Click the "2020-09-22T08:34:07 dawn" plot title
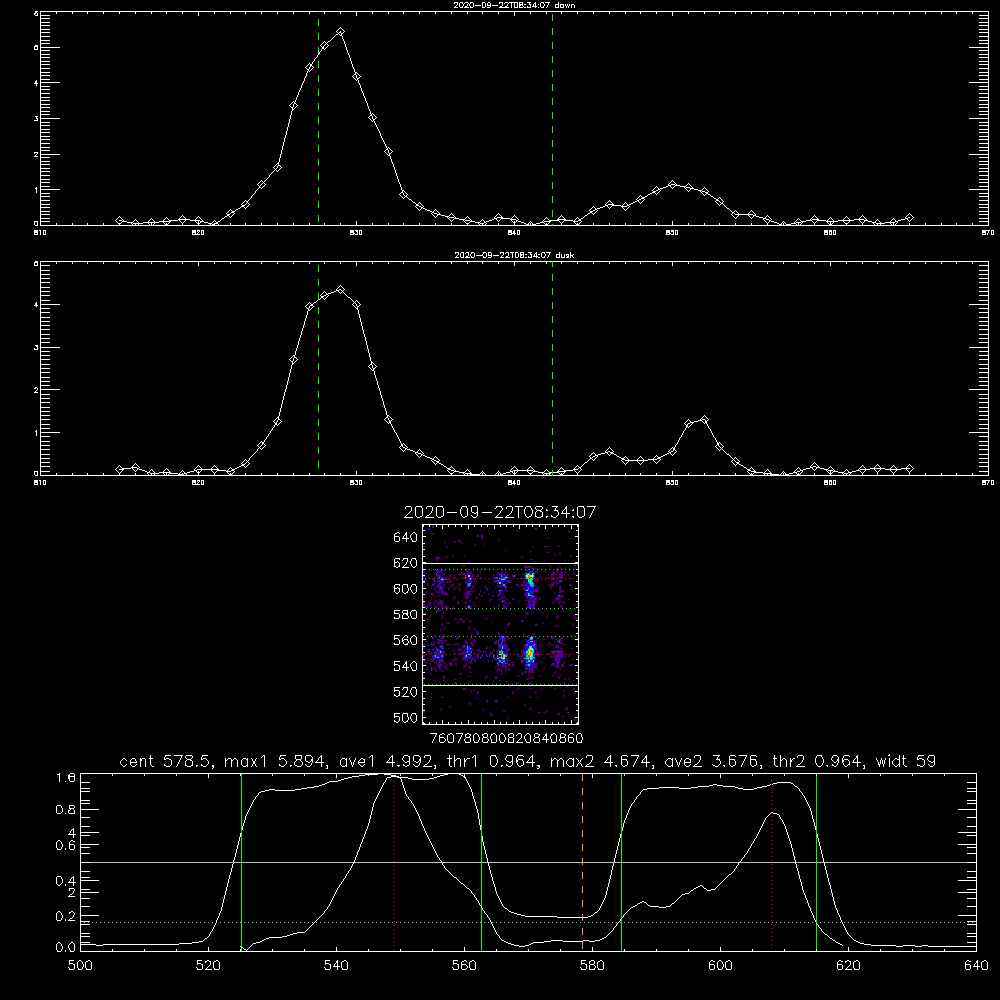Screen dimensions: 1000x1000 click(514, 5)
